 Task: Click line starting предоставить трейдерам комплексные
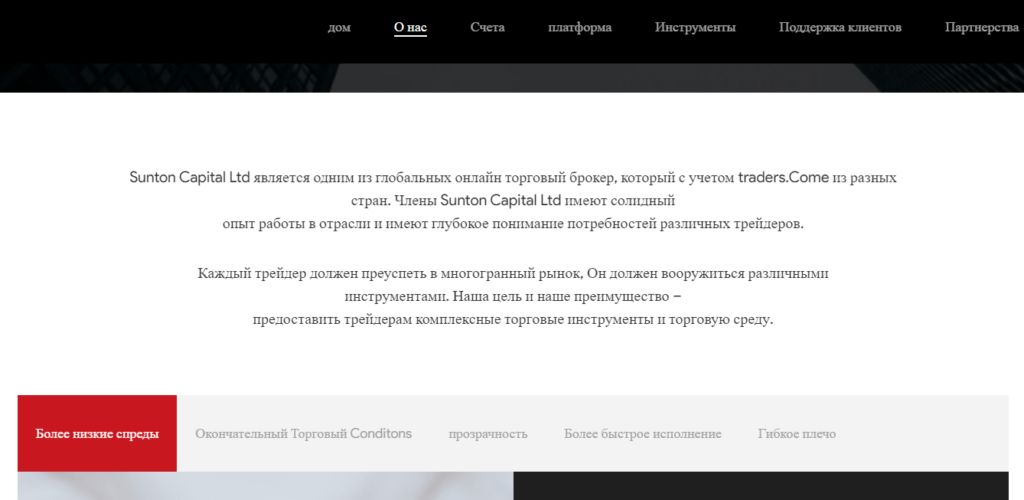[x=513, y=320]
